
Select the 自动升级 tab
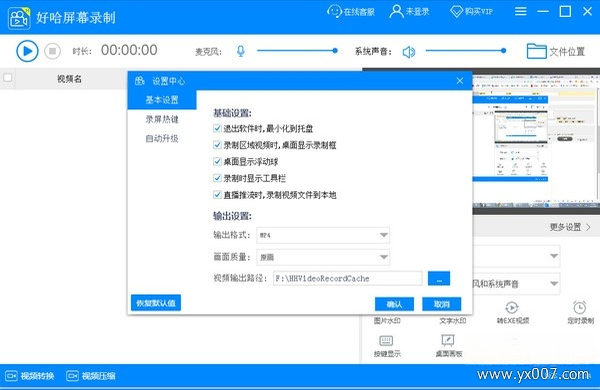(x=162, y=138)
